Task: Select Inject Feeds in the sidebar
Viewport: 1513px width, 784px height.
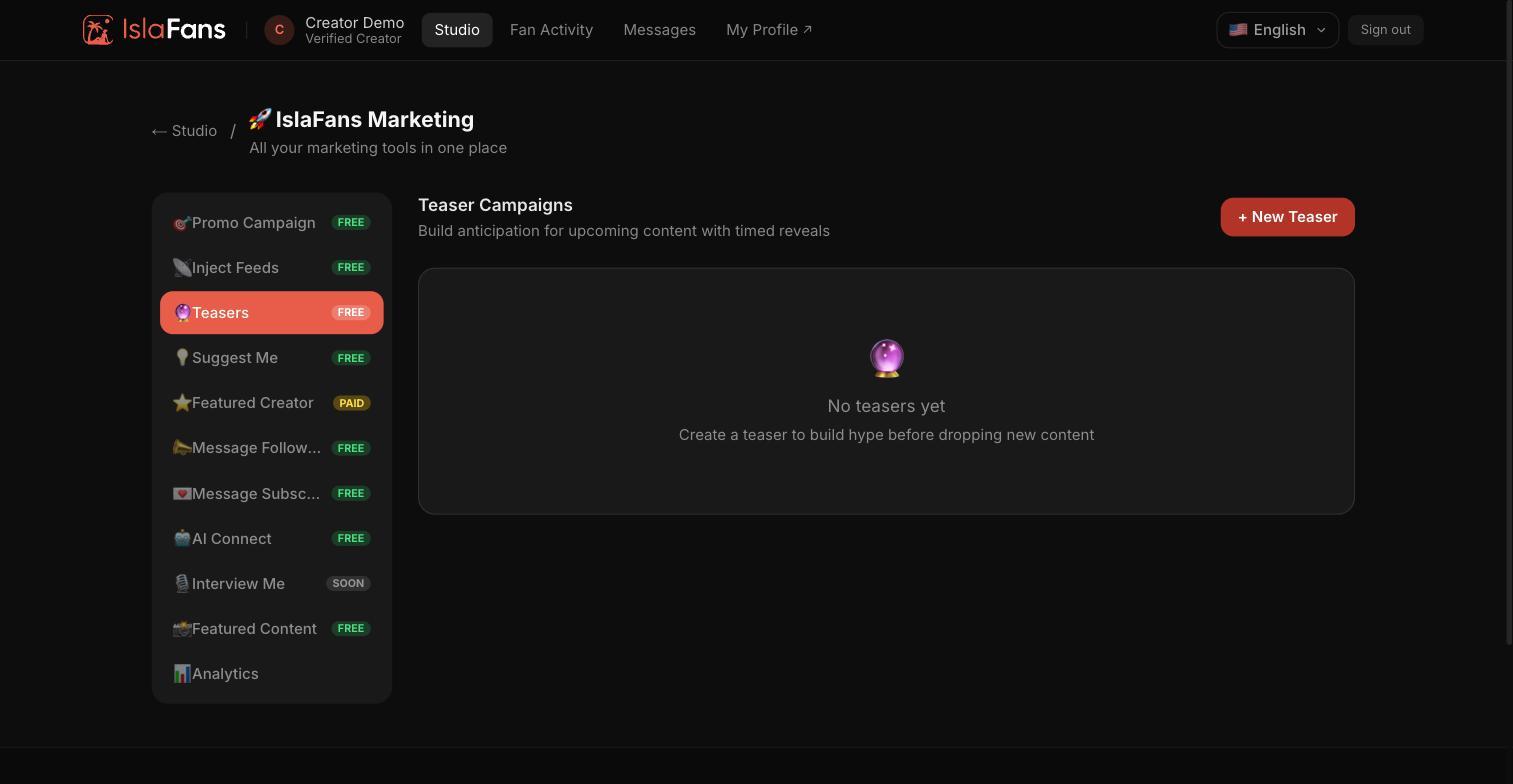Action: pos(272,268)
